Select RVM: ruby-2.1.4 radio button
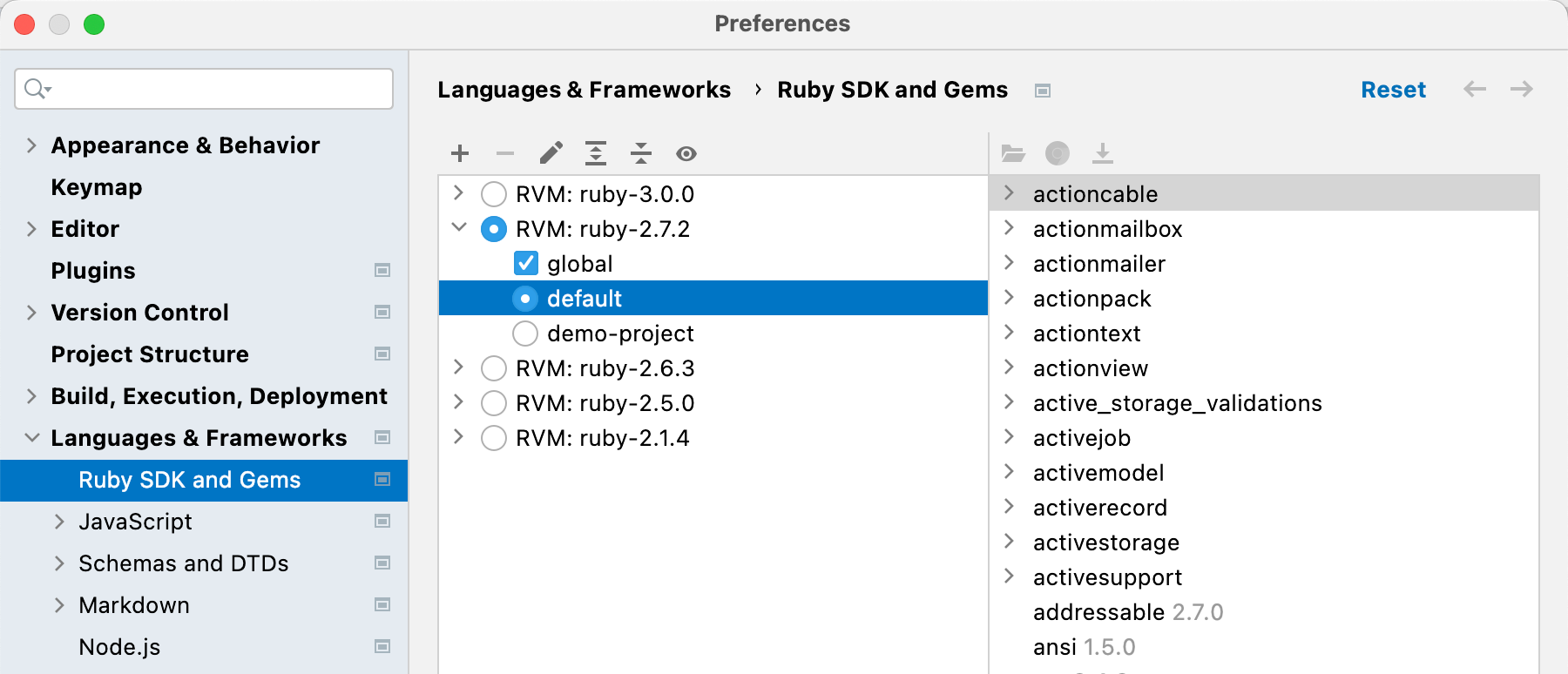The width and height of the screenshot is (1568, 674). [494, 438]
